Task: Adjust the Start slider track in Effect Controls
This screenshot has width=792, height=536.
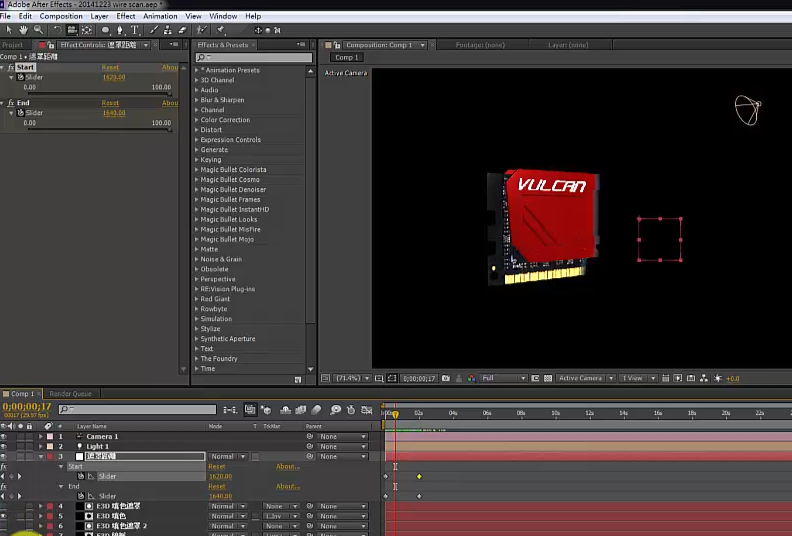Action: (x=100, y=94)
